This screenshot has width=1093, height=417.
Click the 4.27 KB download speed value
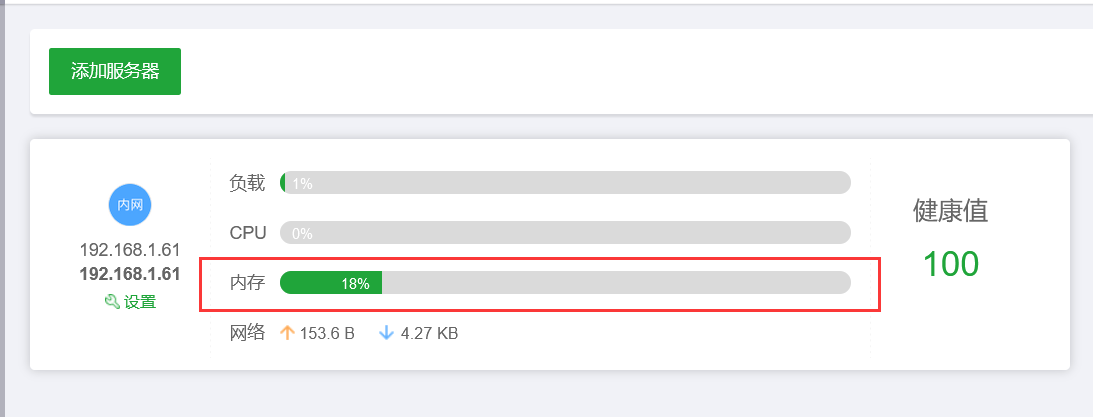[429, 334]
